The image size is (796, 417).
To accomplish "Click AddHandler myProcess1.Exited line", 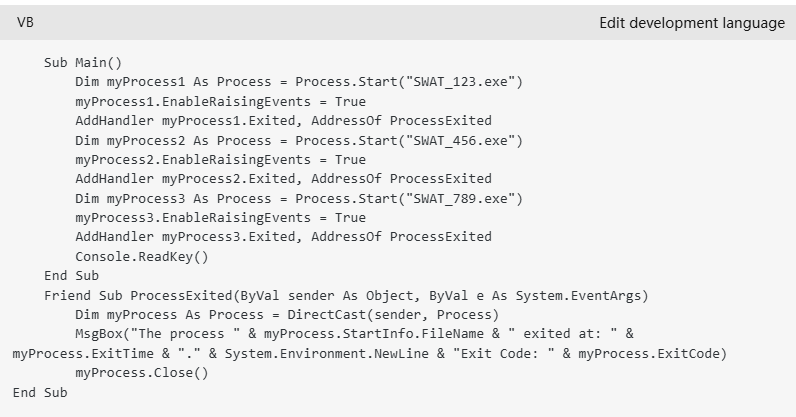I will 283,121.
